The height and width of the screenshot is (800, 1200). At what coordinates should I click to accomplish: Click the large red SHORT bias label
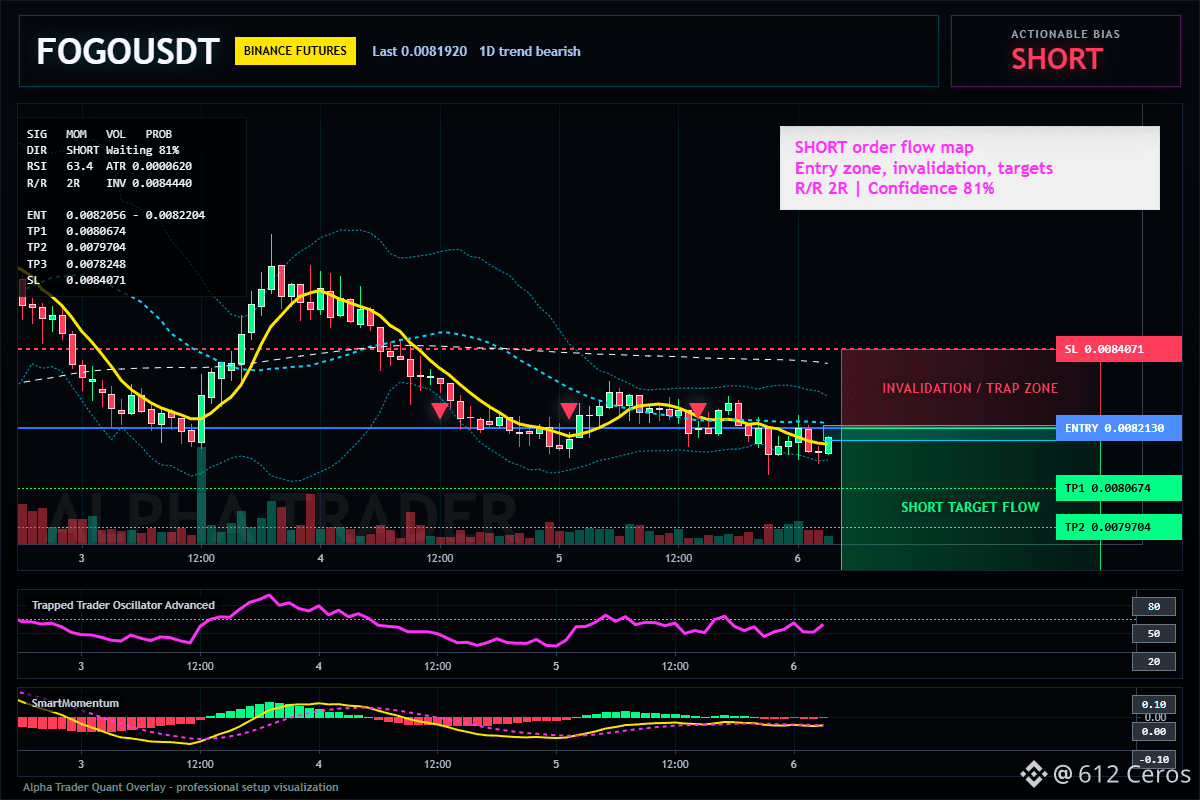coord(1057,59)
